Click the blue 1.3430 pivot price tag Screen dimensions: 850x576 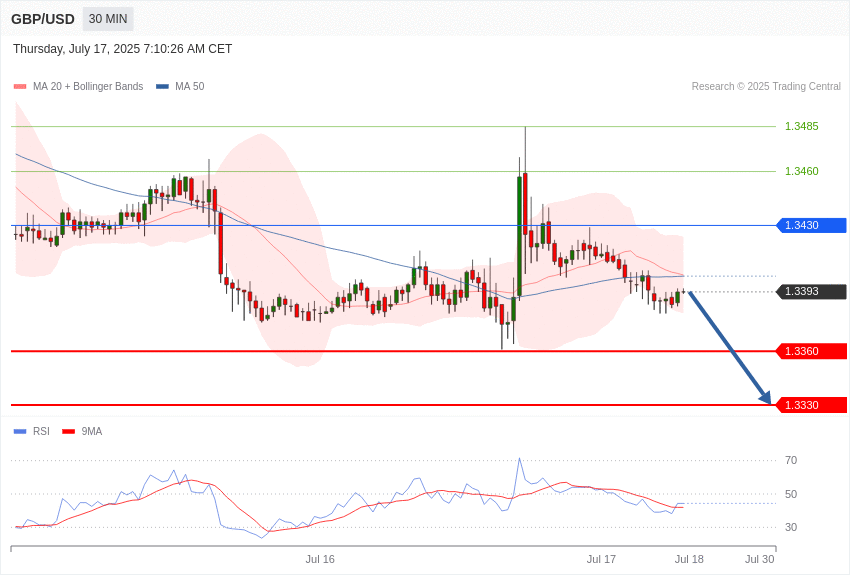click(811, 225)
